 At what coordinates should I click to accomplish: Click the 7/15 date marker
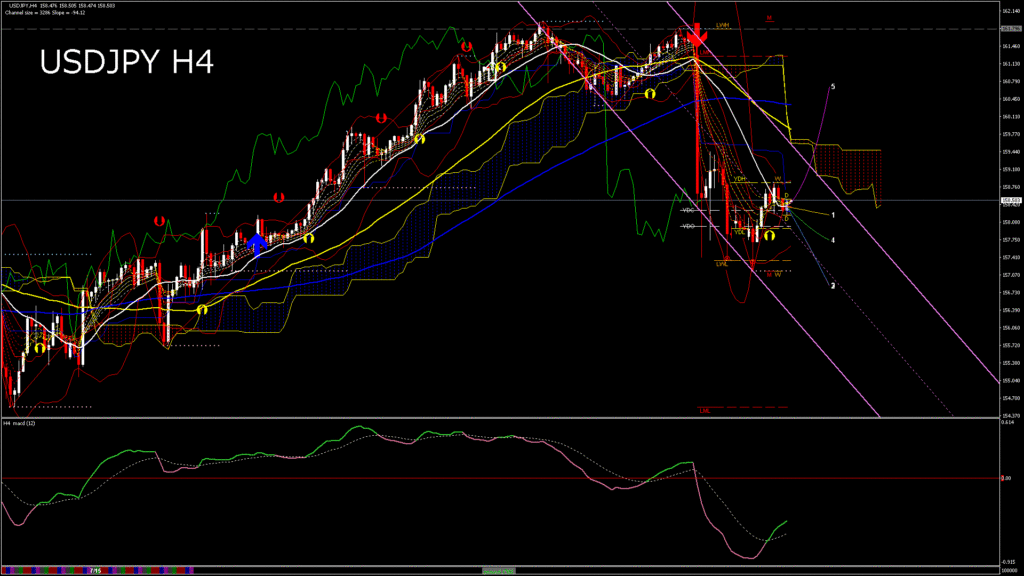(95, 570)
